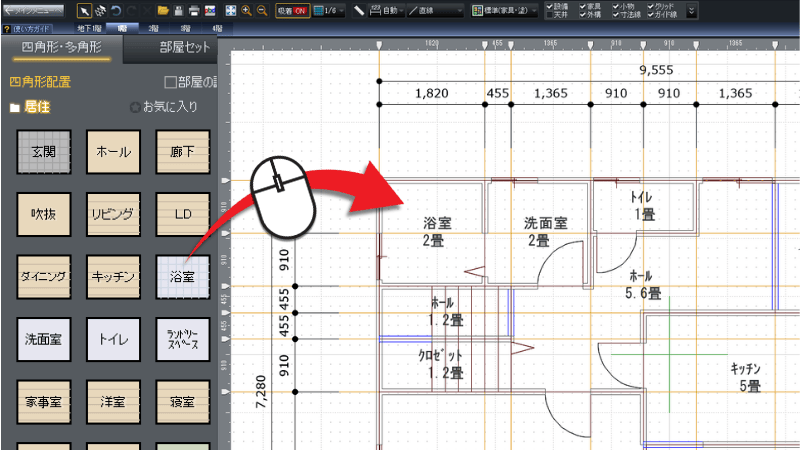
Task: Click the zoom in magnifier
Action: click(x=247, y=10)
